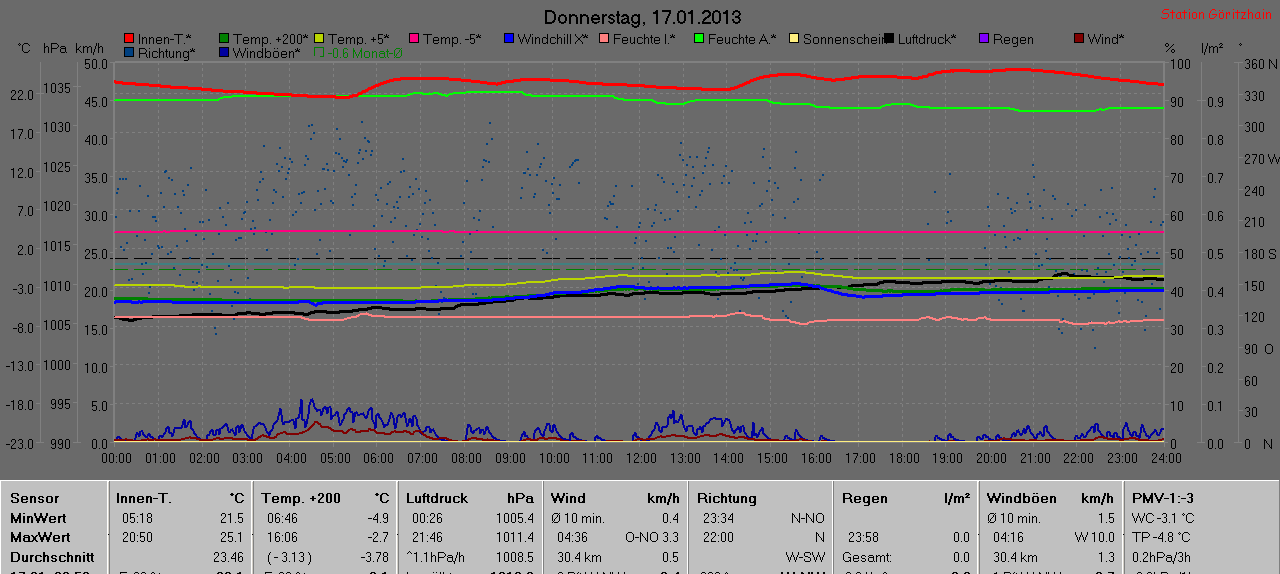Click the Temp. +5* legend label

coord(359,39)
